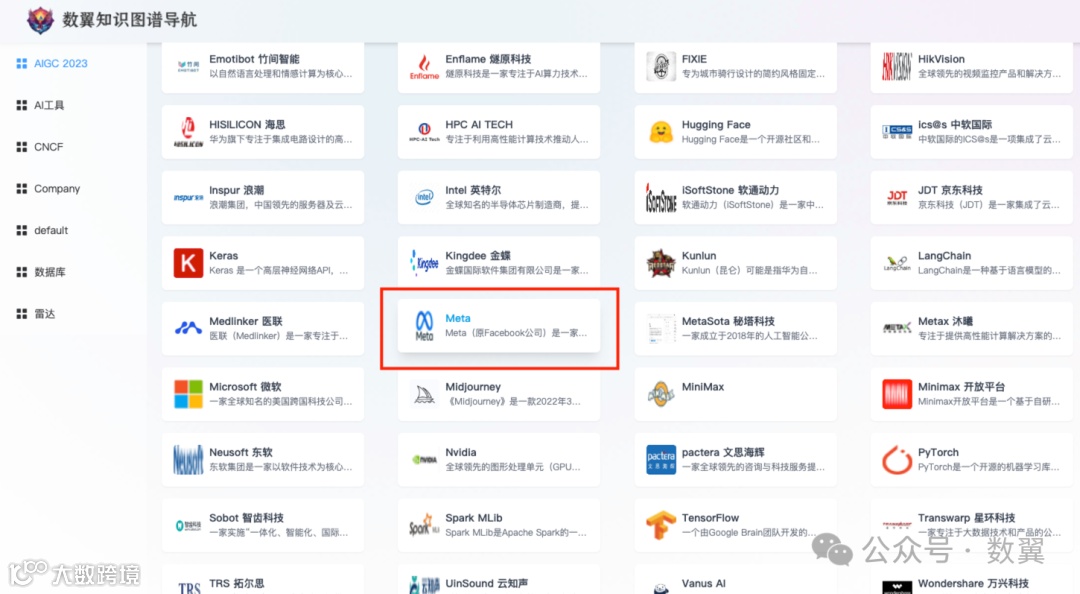Click the red Minimax 开放平台 icon
Screen dimensions: 1080x594
(897, 394)
